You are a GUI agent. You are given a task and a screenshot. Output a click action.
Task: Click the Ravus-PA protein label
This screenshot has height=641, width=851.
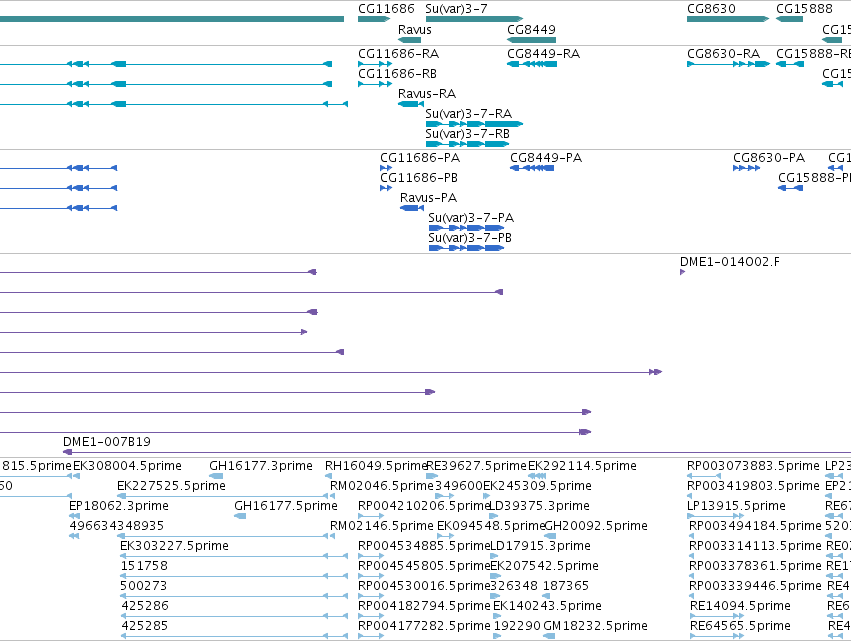point(428,198)
